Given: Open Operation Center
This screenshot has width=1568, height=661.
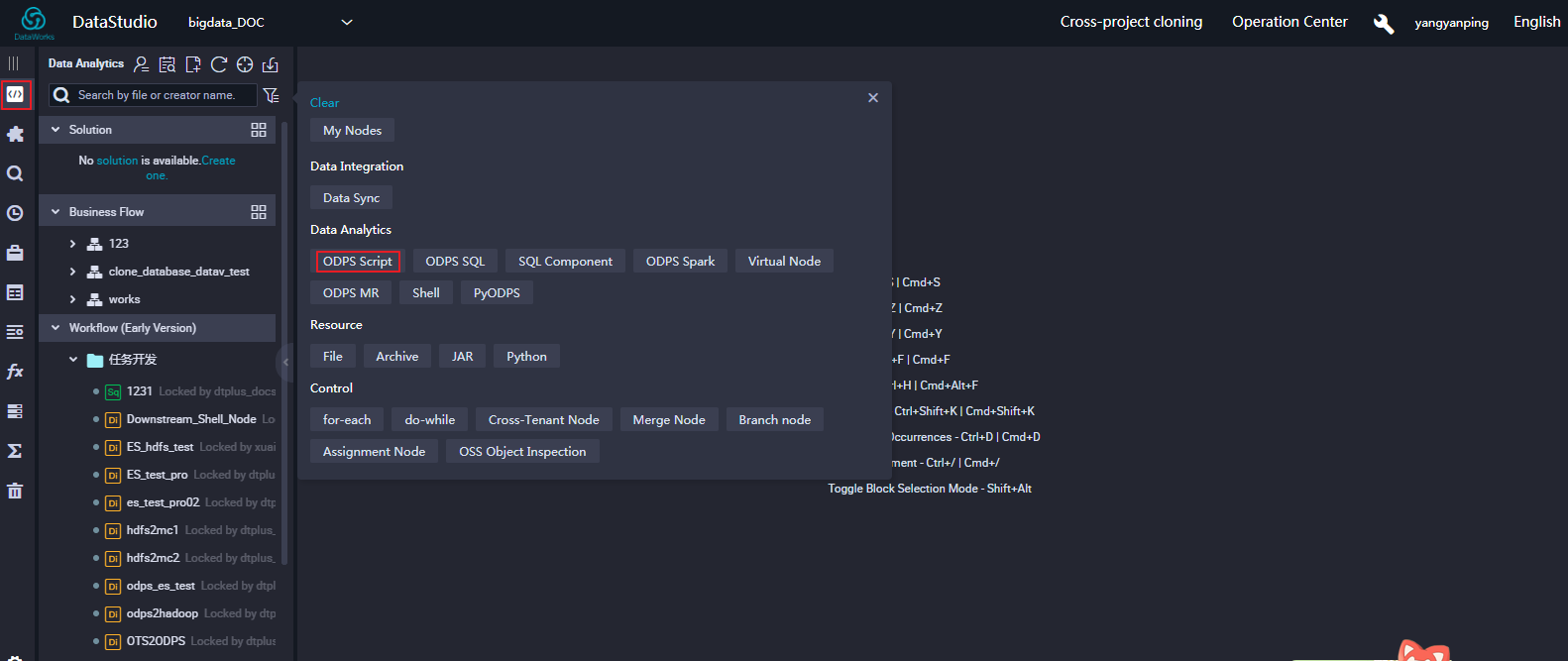Looking at the screenshot, I should click(1289, 22).
